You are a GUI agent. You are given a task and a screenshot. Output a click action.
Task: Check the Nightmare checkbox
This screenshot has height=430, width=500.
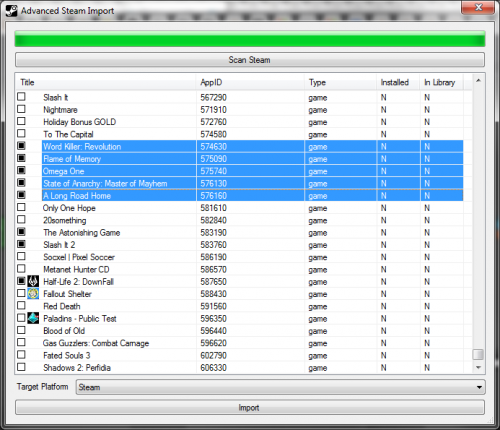click(x=21, y=109)
